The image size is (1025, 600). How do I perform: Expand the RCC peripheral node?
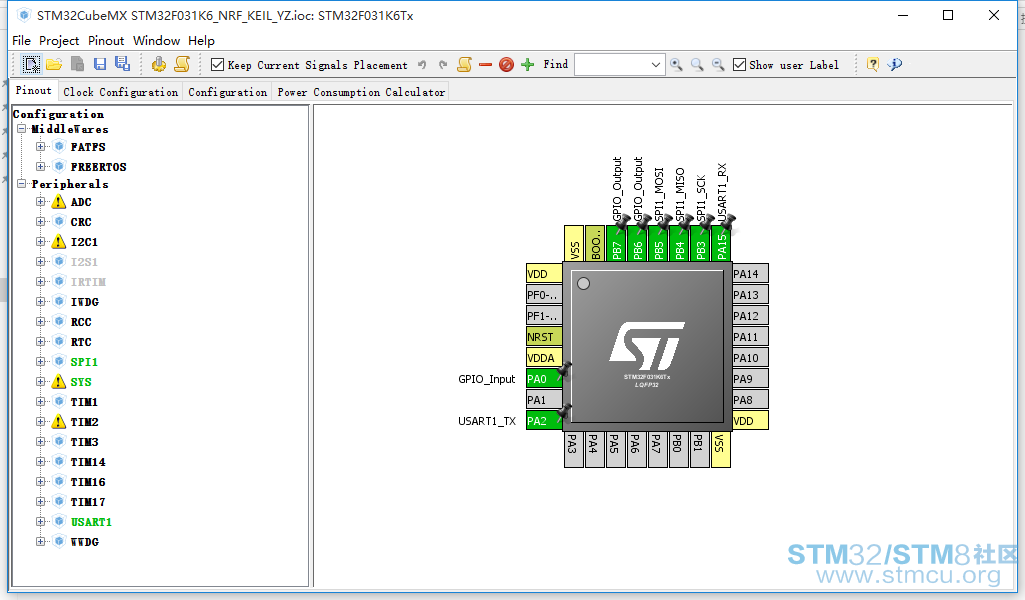(x=41, y=322)
